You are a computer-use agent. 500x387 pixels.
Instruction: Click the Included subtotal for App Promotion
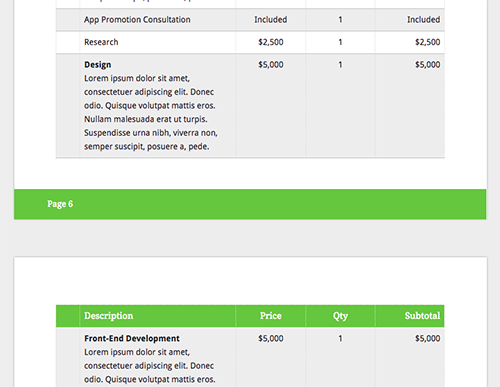coord(423,20)
